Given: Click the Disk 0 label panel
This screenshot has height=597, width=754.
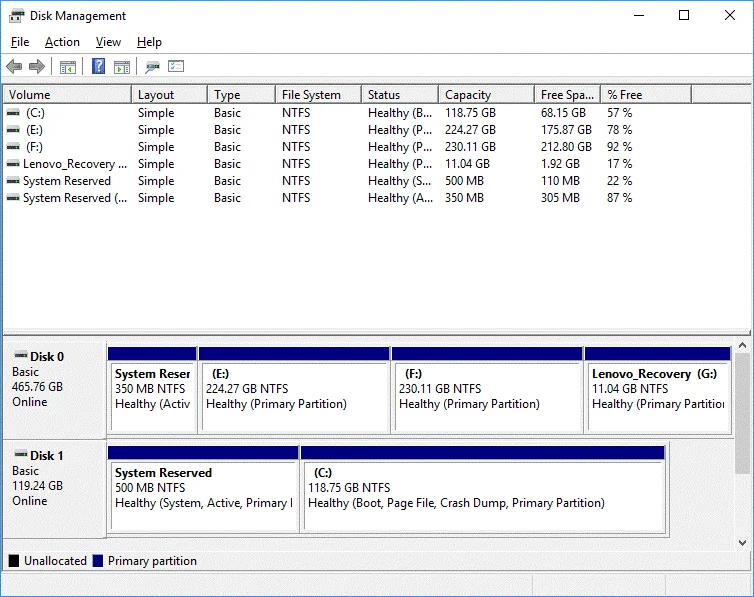Looking at the screenshot, I should coord(54,390).
